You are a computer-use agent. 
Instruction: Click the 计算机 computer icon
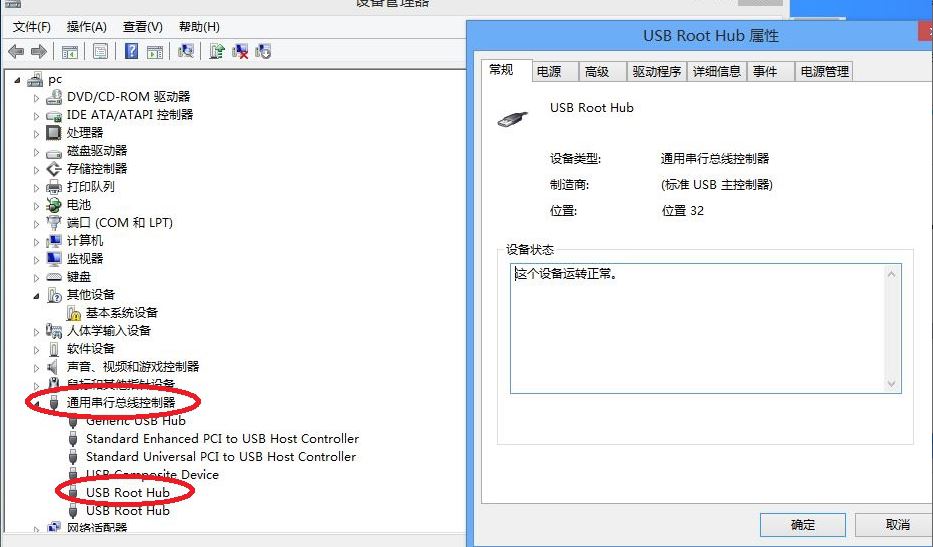click(x=54, y=240)
